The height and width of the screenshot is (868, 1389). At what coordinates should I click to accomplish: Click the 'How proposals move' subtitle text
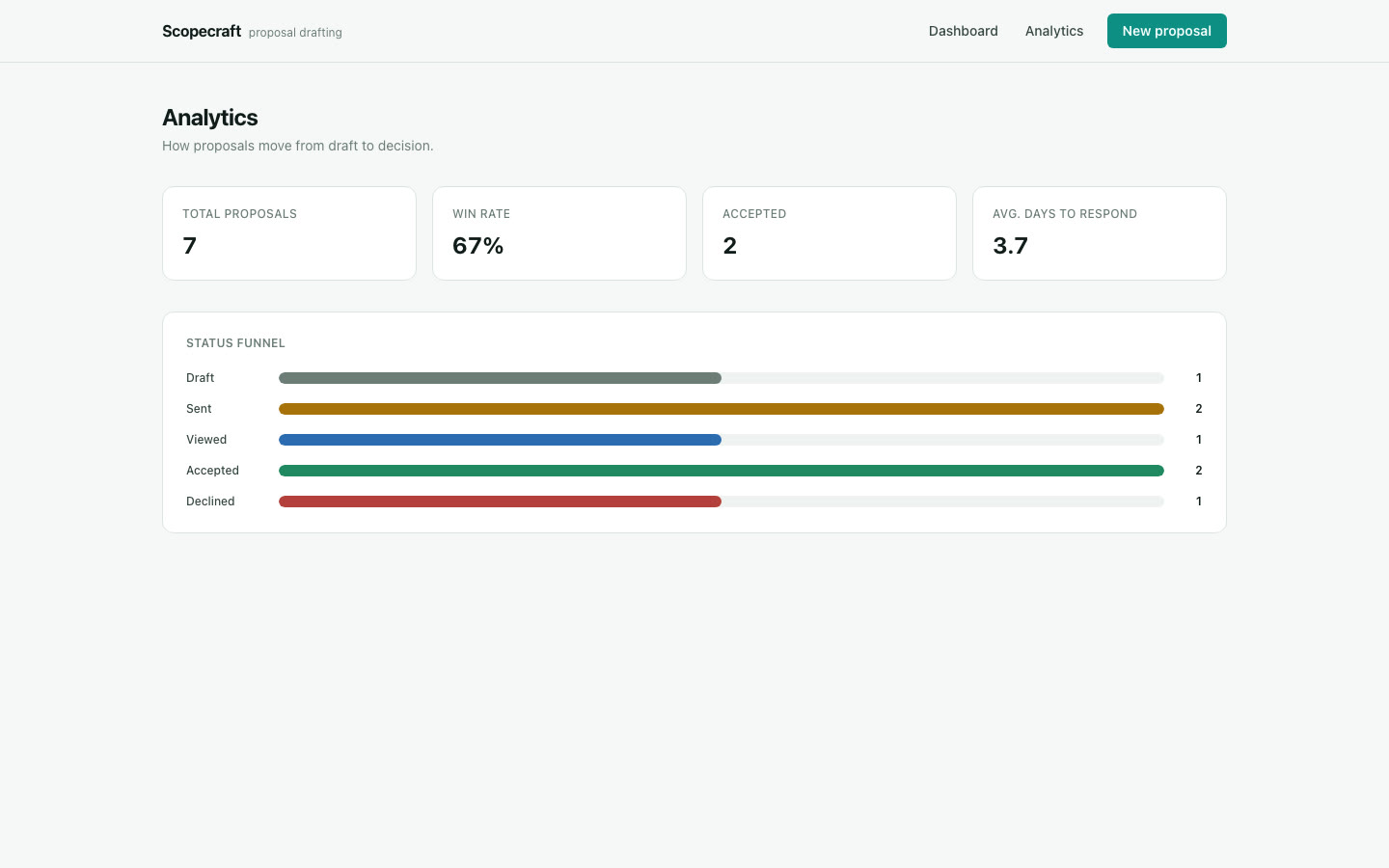click(x=297, y=146)
